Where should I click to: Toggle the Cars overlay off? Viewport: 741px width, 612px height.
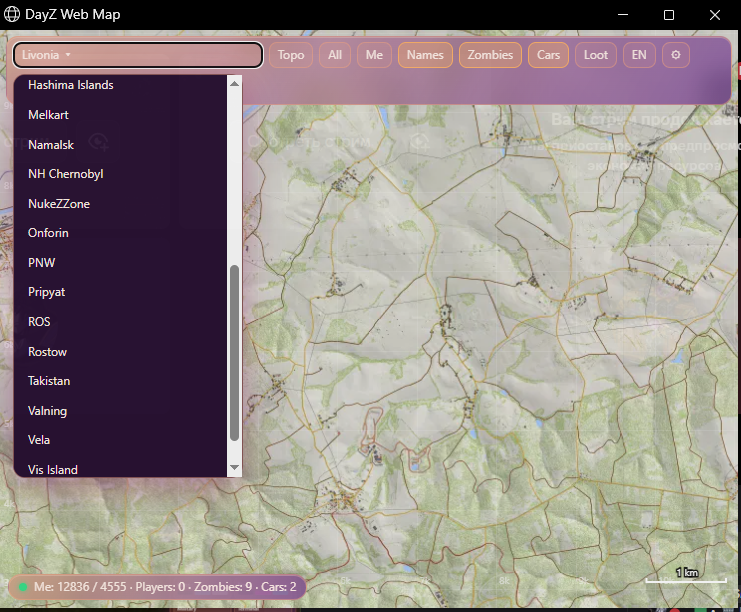(548, 55)
